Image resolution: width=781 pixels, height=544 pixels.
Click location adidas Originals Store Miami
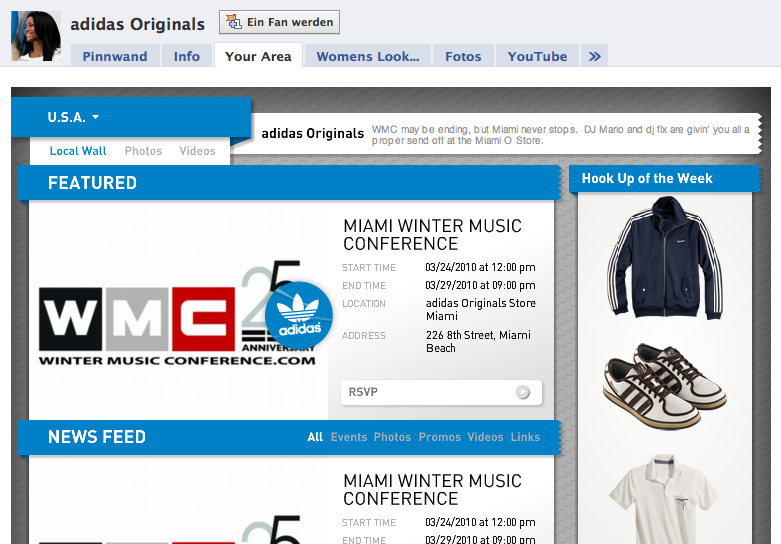pos(481,309)
